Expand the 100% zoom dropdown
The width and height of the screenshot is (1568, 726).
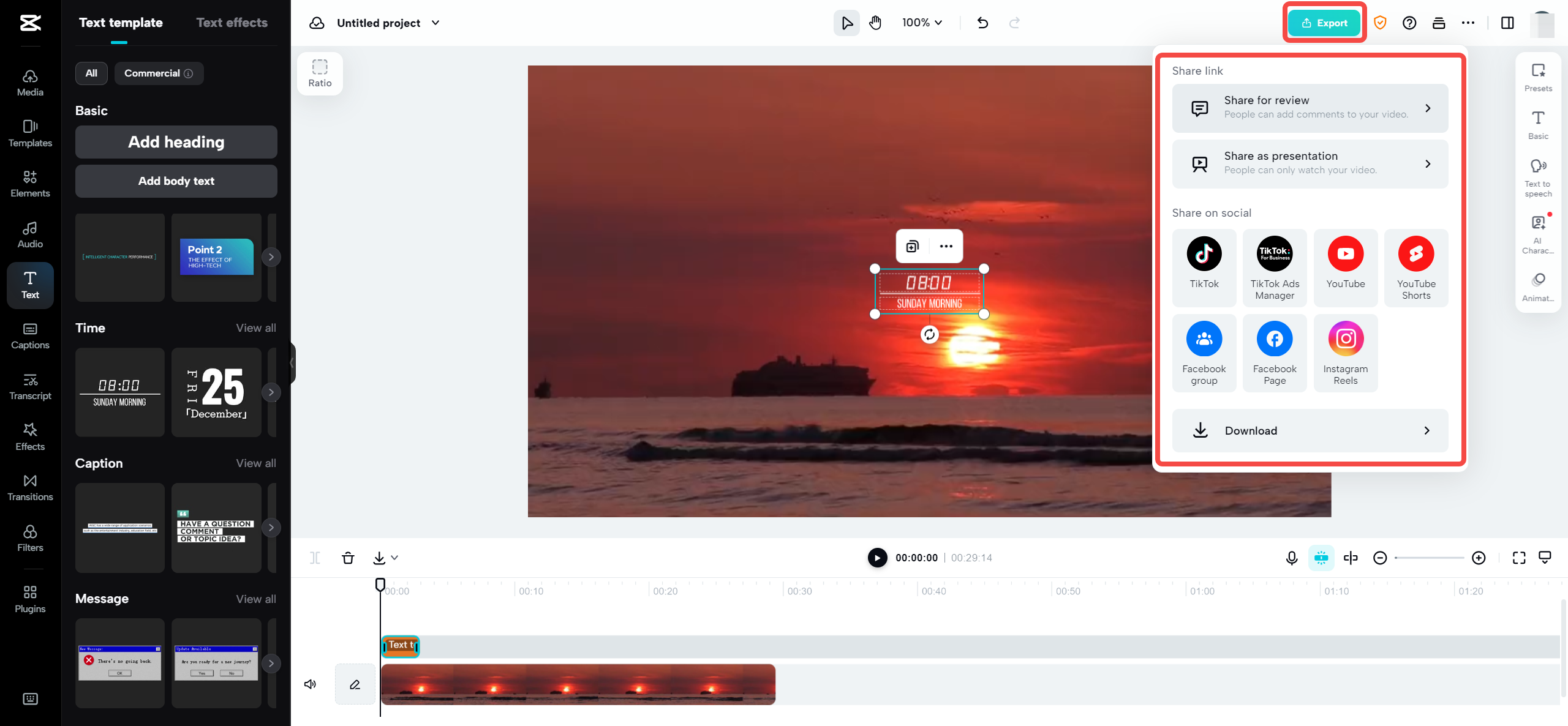click(x=922, y=23)
